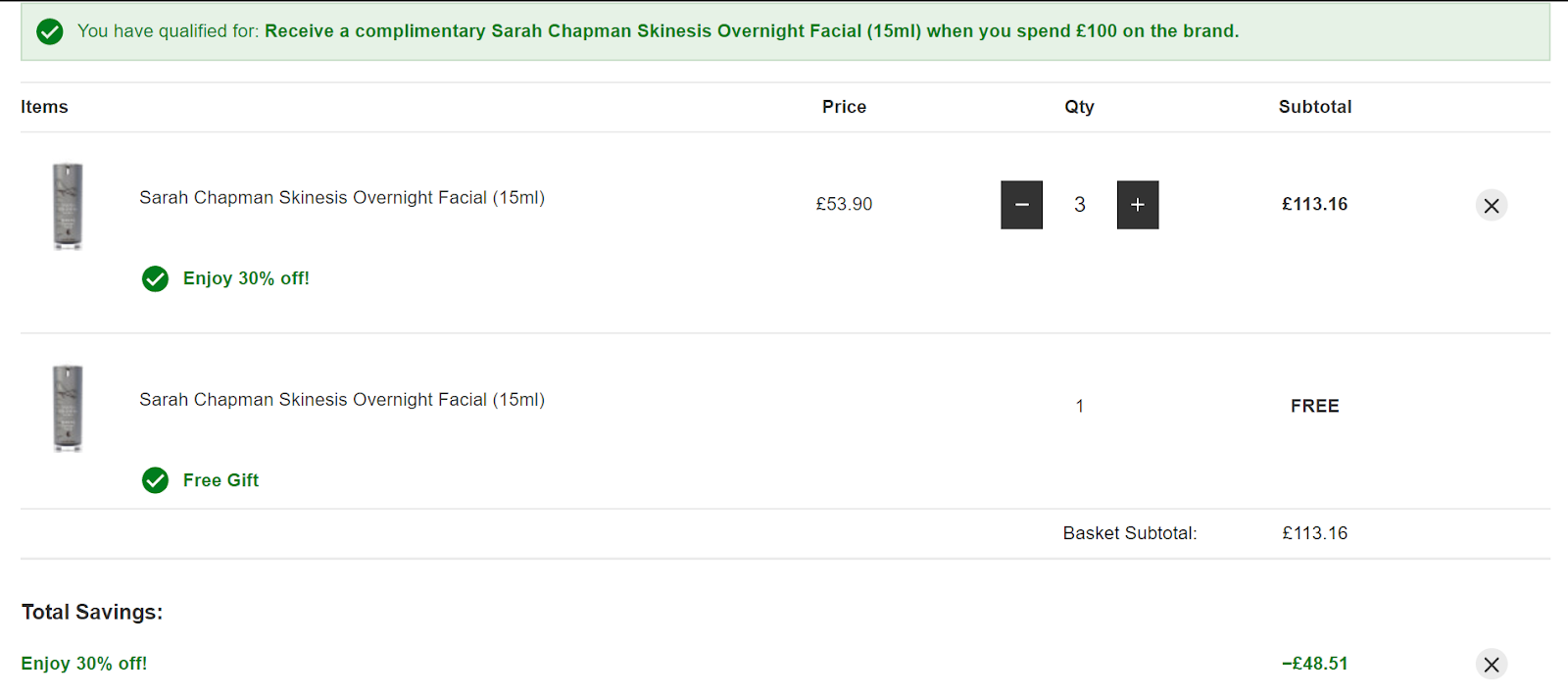Remove the 30% off discount under Total Savings
1568x696 pixels.
(1492, 665)
